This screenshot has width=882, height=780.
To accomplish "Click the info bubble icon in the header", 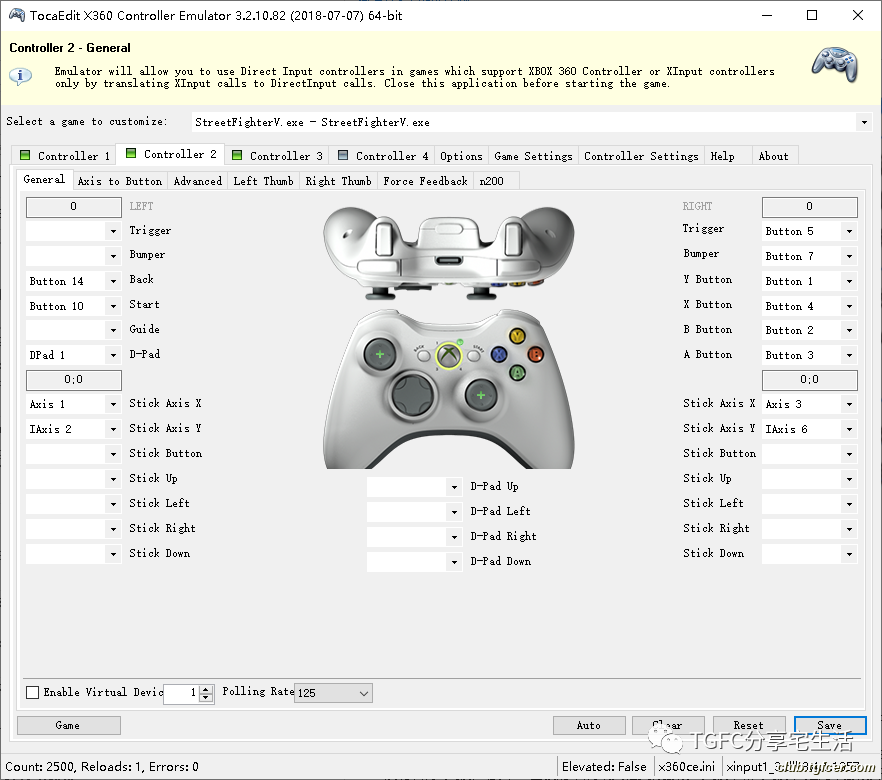I will pyautogui.click(x=21, y=75).
